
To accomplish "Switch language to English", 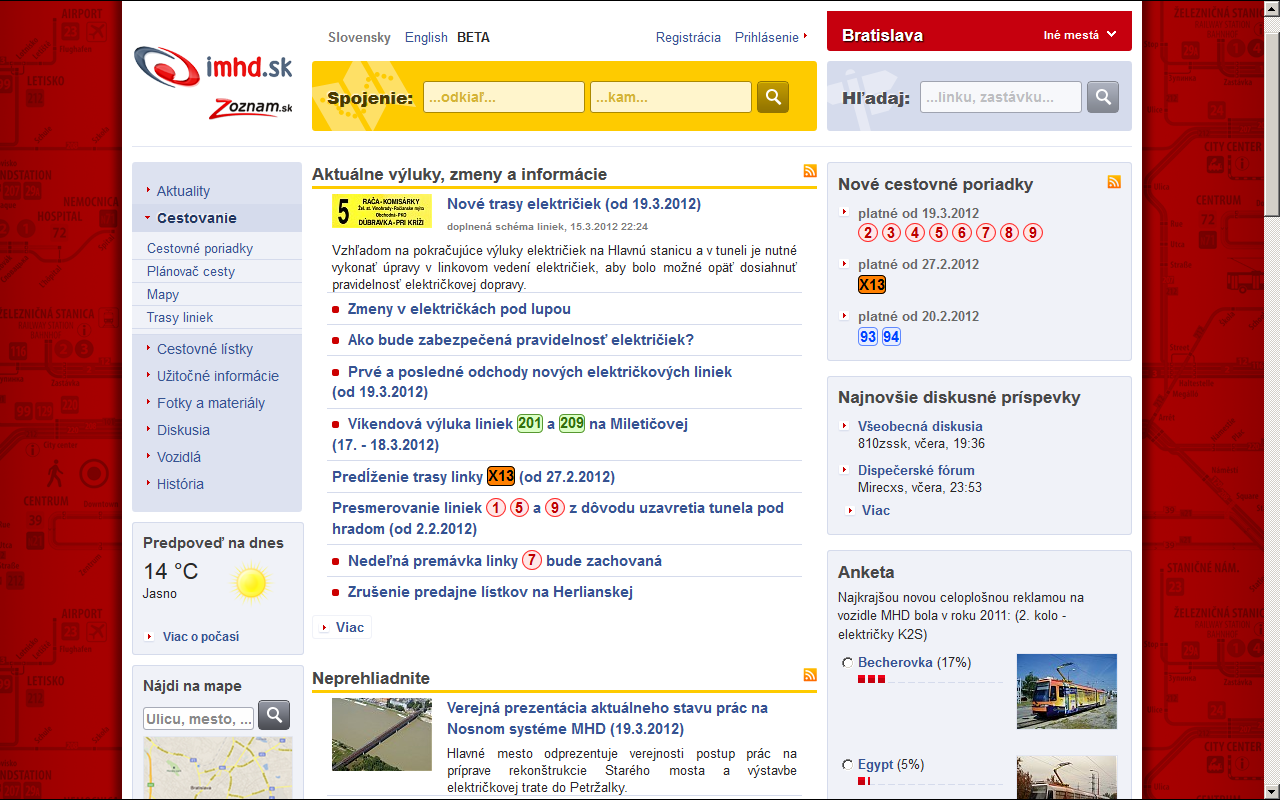I will pos(426,37).
